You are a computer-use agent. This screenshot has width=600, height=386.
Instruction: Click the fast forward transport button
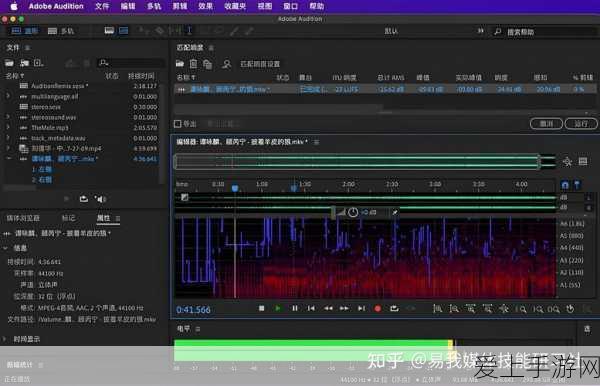click(x=344, y=308)
